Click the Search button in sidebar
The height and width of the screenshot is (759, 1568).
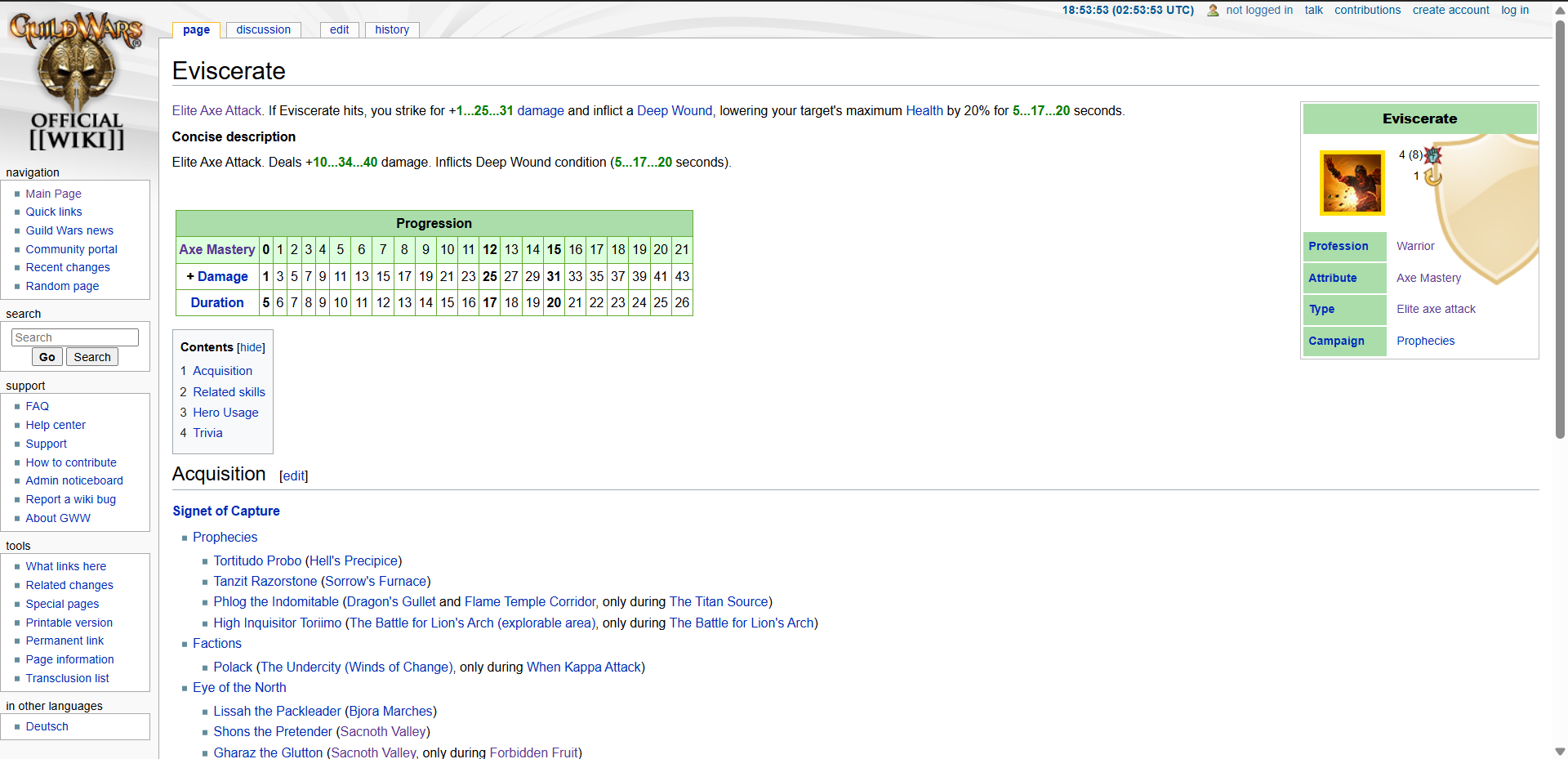pyautogui.click(x=92, y=357)
